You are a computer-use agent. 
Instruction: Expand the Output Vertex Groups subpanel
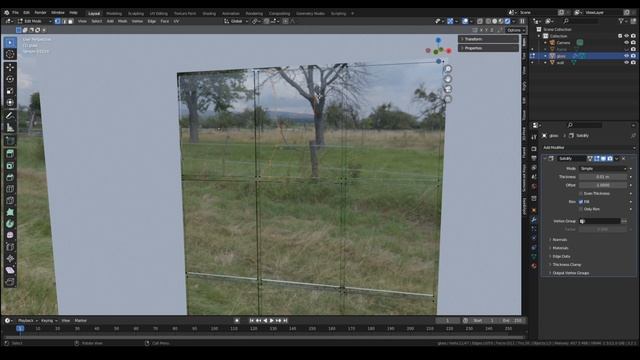(x=571, y=273)
